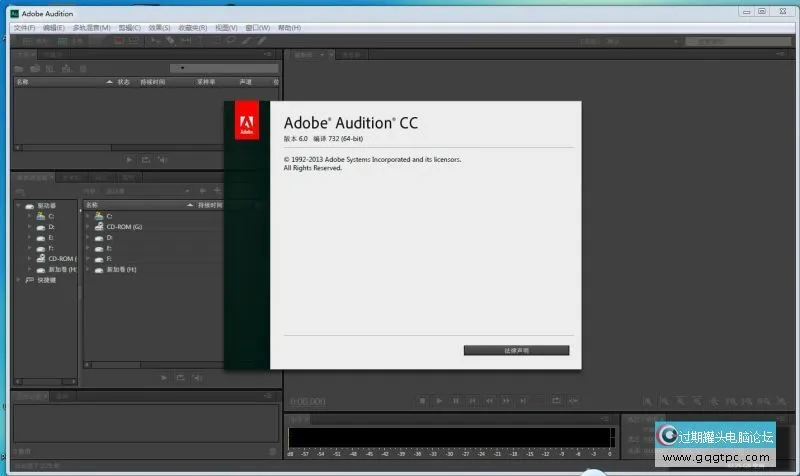Click the CD-ROM (G:) drive icon in list
The image size is (800, 476).
[98, 227]
